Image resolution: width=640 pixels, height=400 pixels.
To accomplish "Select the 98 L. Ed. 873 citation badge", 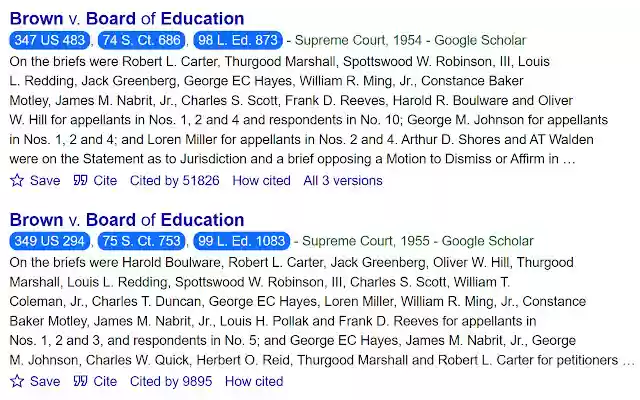I will (x=238, y=41).
